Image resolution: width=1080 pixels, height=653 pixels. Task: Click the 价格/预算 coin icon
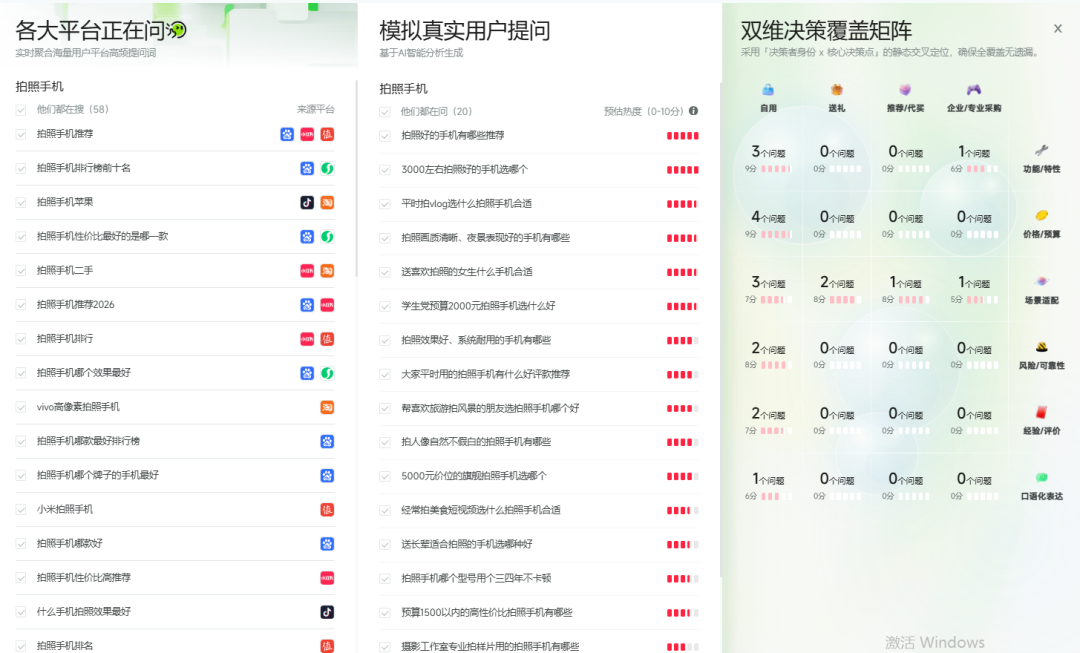tap(1041, 216)
